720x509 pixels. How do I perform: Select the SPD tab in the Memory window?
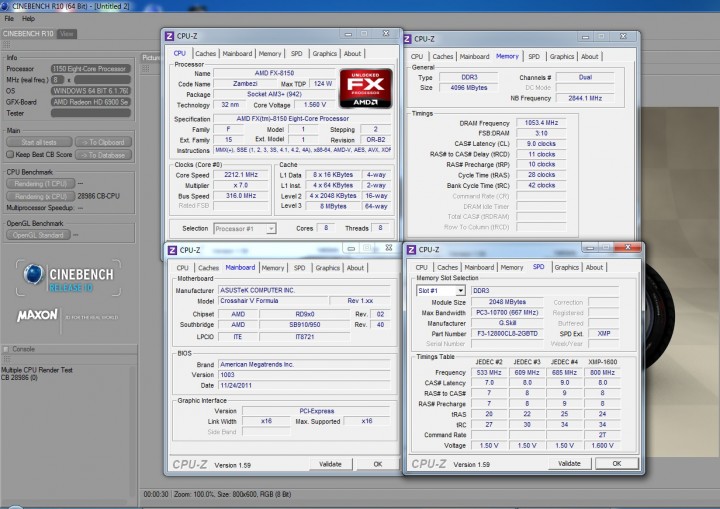click(x=534, y=57)
